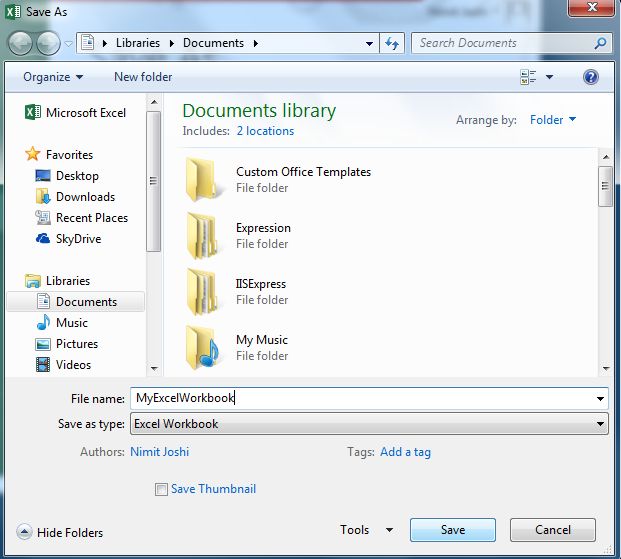Select Documents in the address breadcrumb
The height and width of the screenshot is (559, 621).
(x=213, y=43)
